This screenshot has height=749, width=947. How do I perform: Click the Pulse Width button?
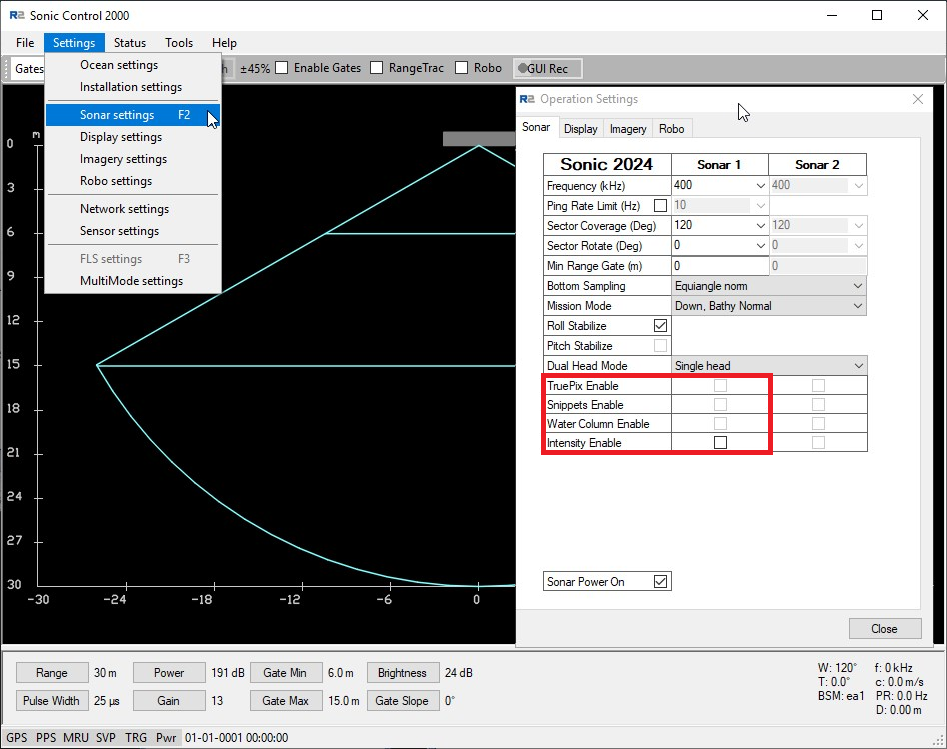[x=51, y=701]
